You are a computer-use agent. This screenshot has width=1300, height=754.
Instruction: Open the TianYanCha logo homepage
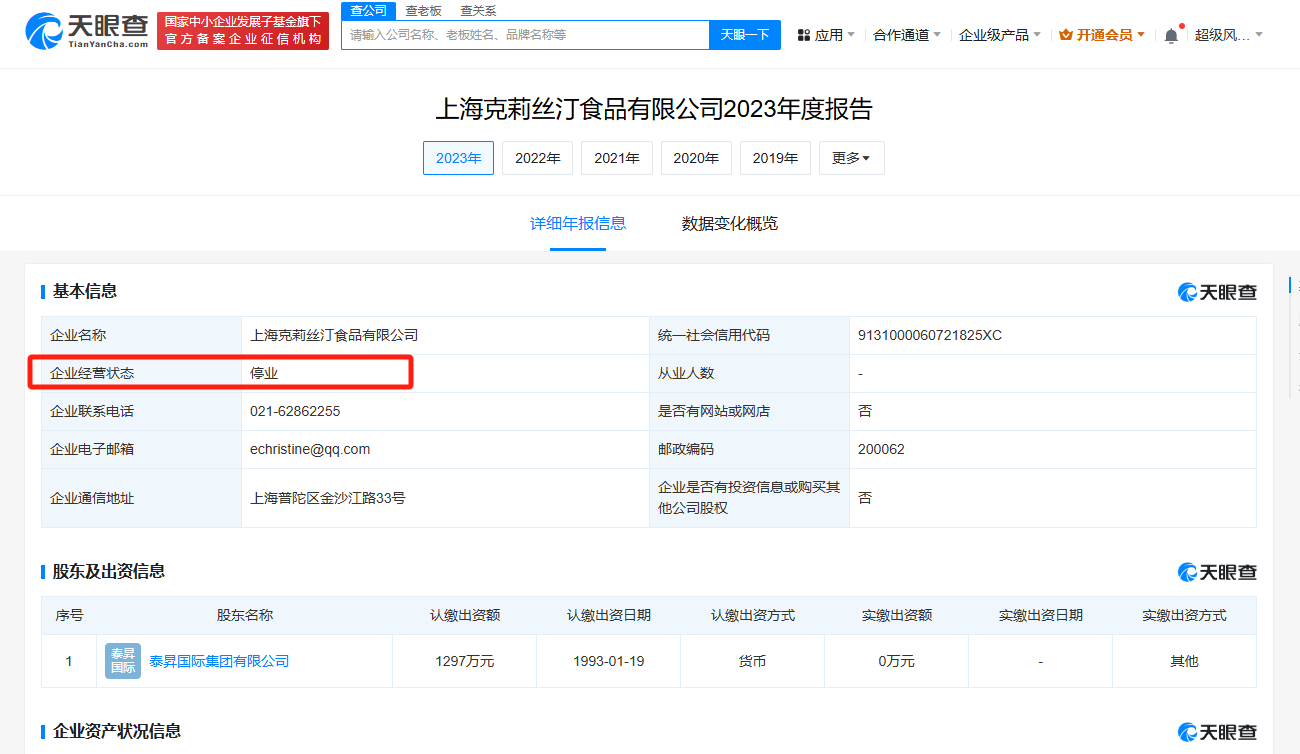coord(87,31)
